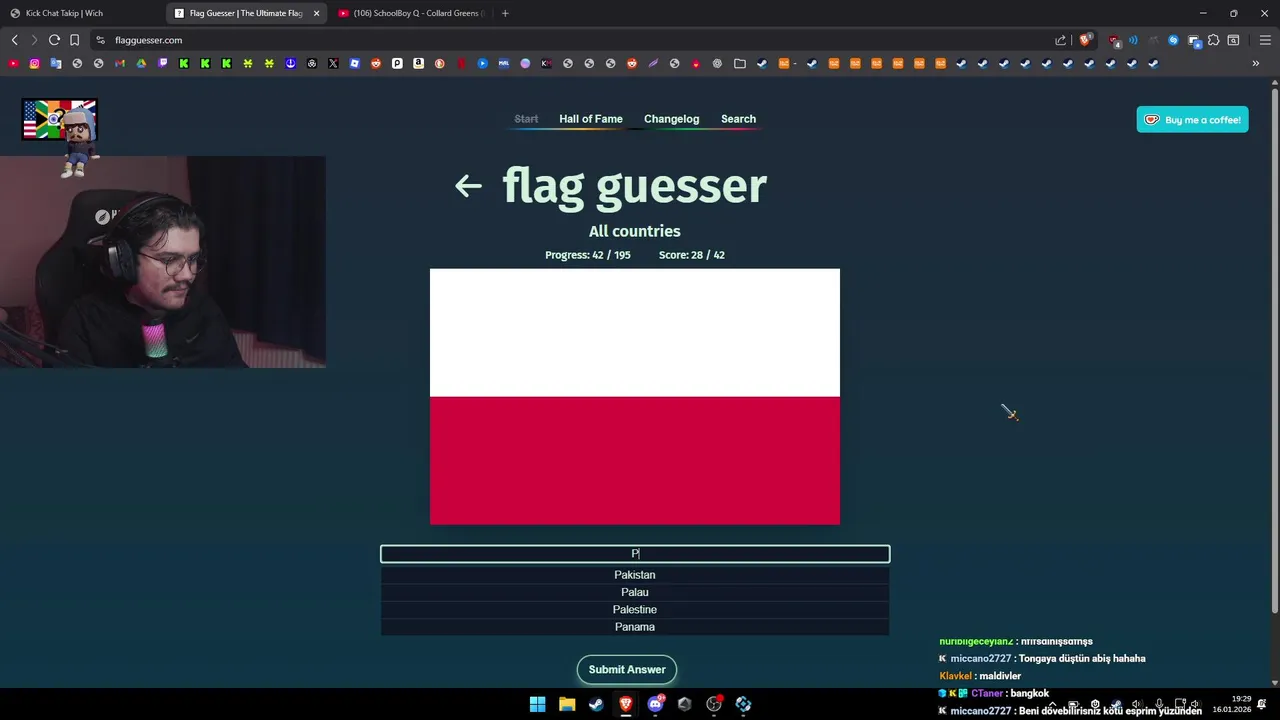
Task: Open the new tab plus button
Action: click(505, 13)
